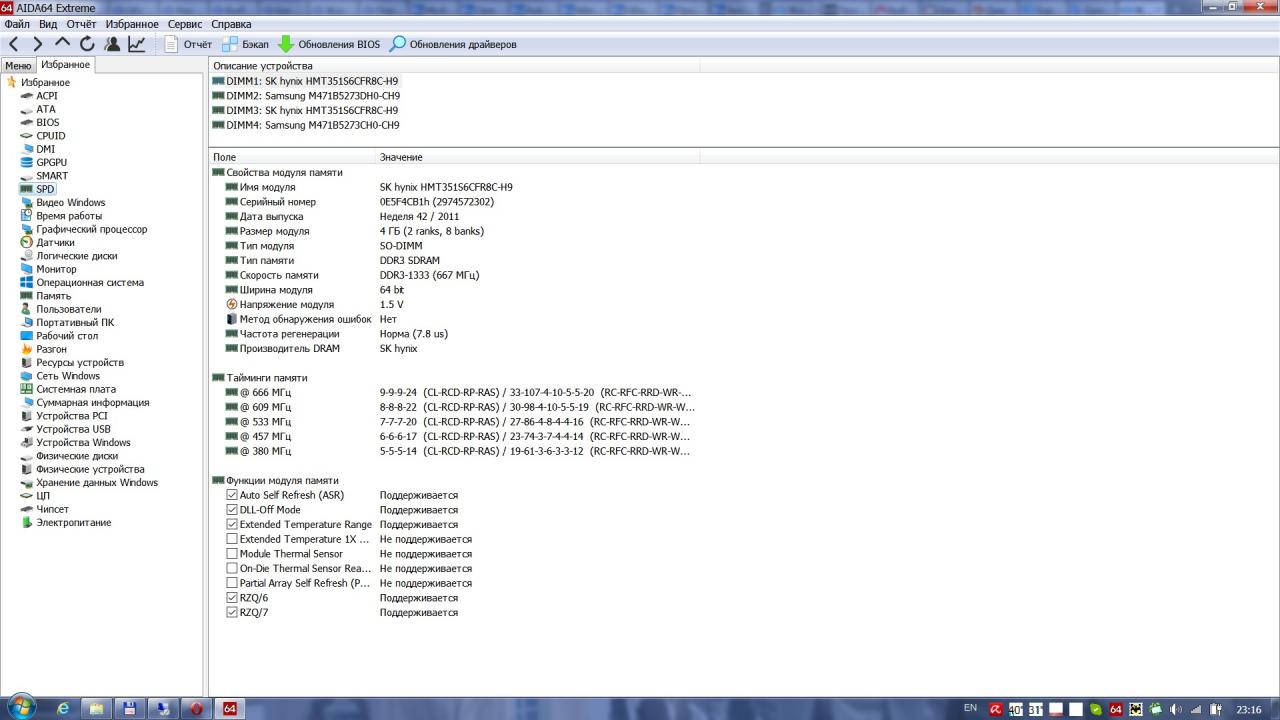Image resolution: width=1280 pixels, height=720 pixels.
Task: Click the Opera icon in the taskbar
Action: click(x=196, y=708)
